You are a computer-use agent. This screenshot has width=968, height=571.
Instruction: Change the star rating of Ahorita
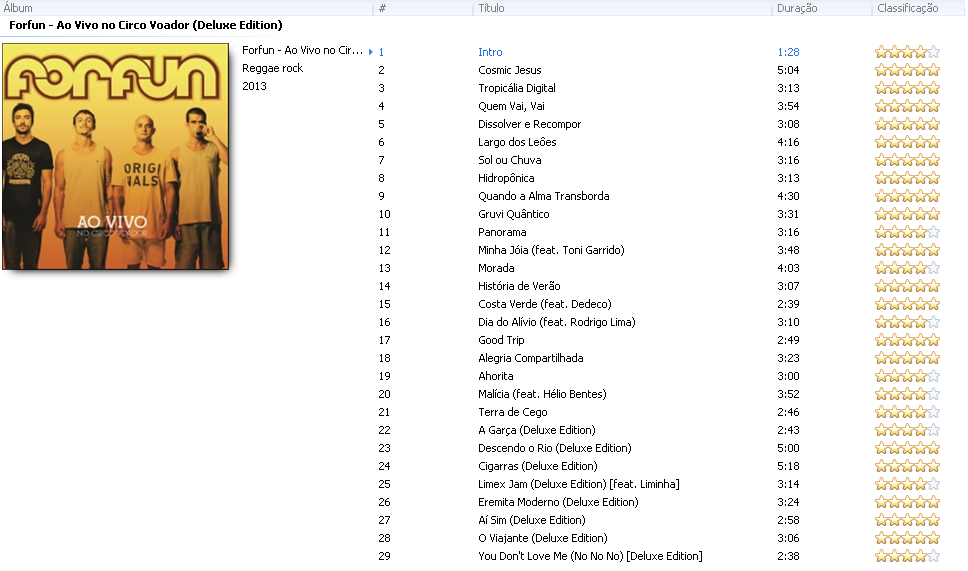pos(908,376)
